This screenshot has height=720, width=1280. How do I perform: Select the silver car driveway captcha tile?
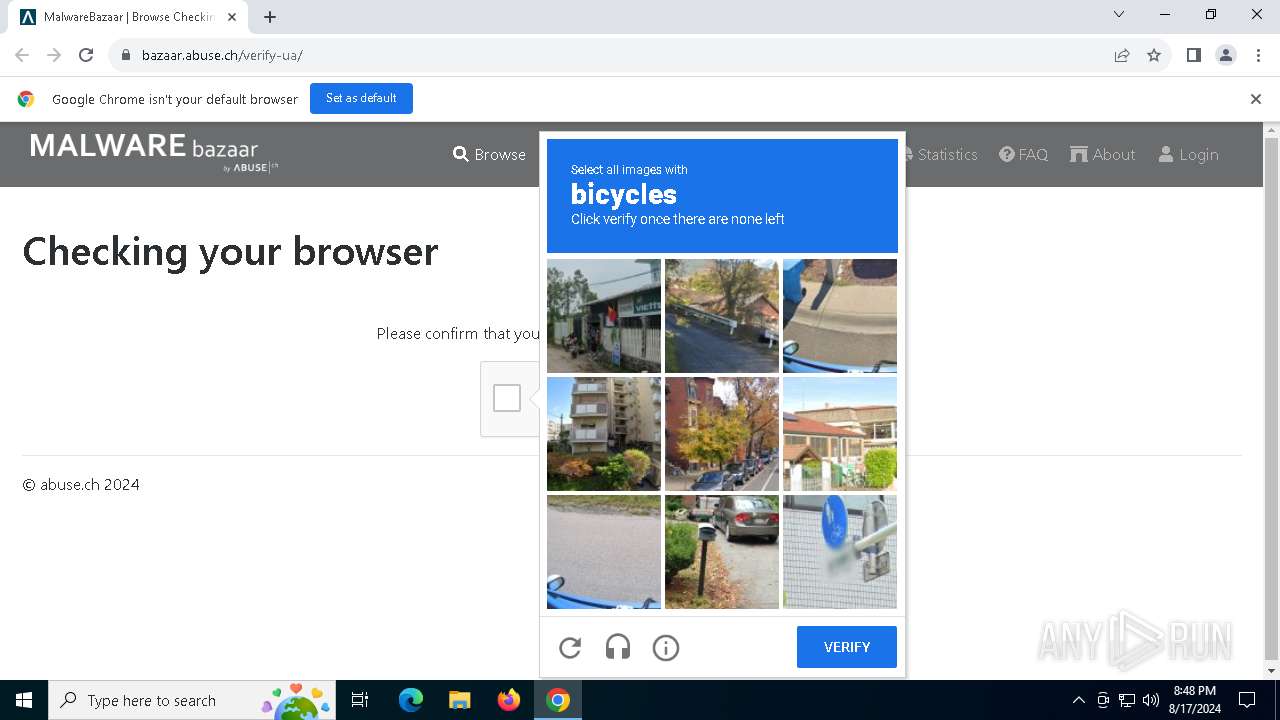(x=722, y=552)
